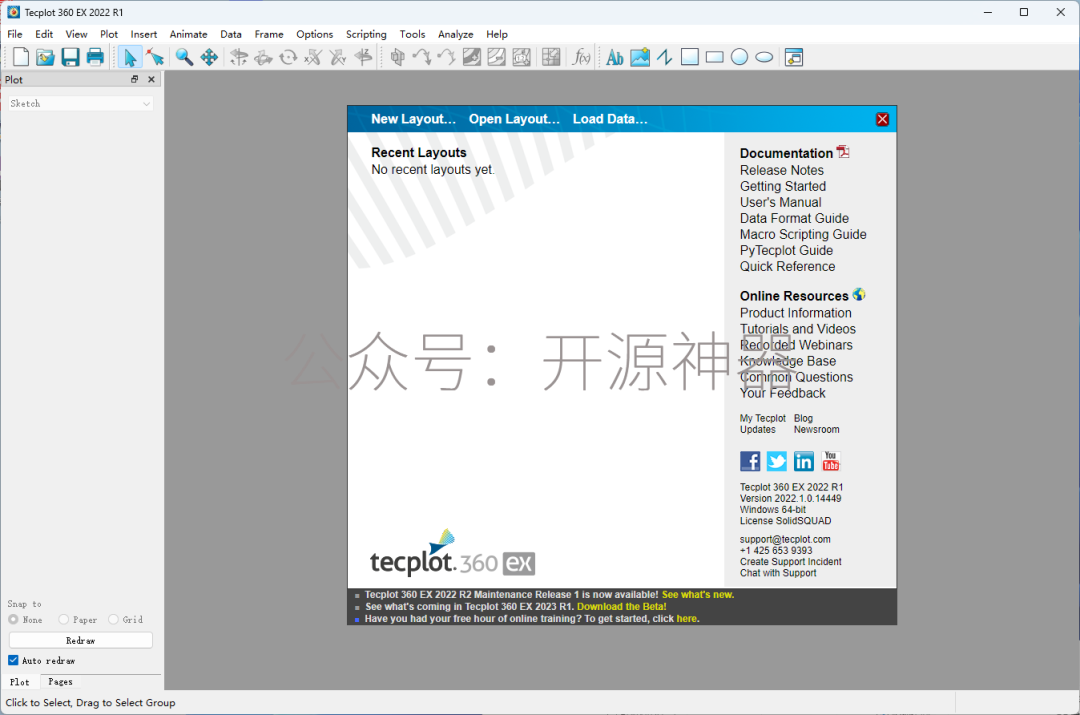Viewport: 1080px width, 715px height.
Task: Close the welcome screen with red X
Action: coord(882,119)
